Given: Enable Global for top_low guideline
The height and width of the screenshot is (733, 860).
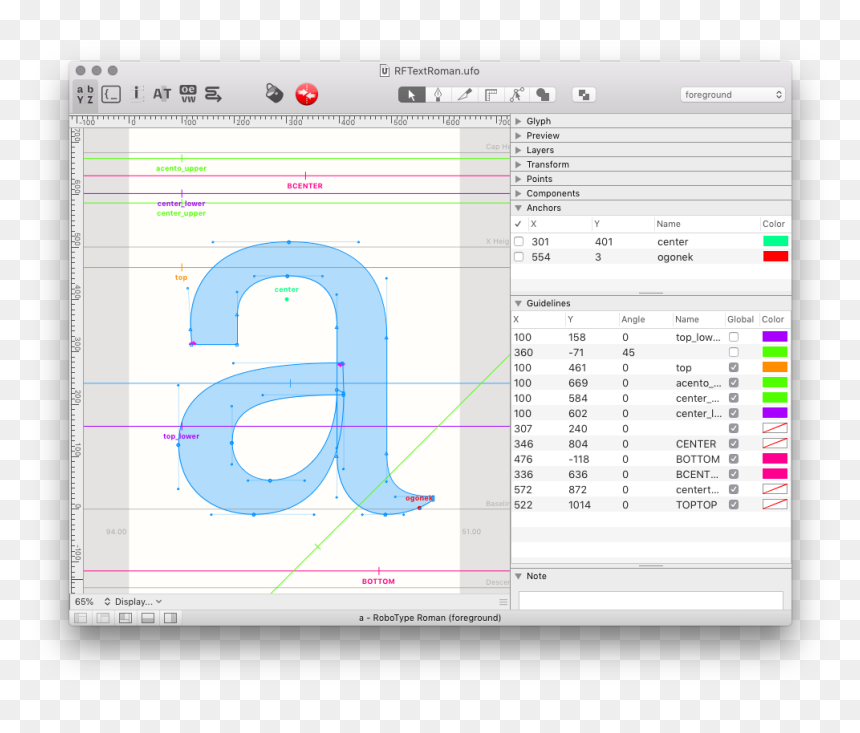Looking at the screenshot, I should [733, 337].
